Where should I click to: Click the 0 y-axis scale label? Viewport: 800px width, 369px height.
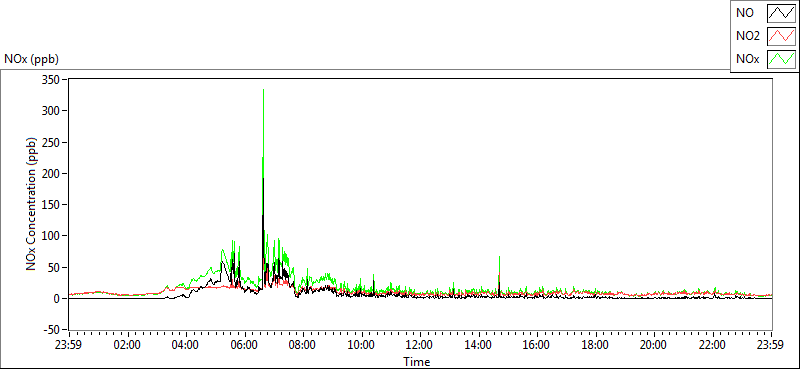(x=57, y=299)
